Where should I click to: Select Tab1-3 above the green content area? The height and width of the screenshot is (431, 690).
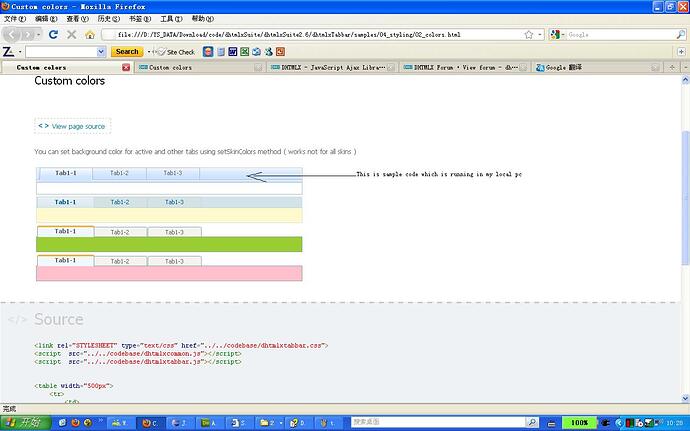(174, 232)
